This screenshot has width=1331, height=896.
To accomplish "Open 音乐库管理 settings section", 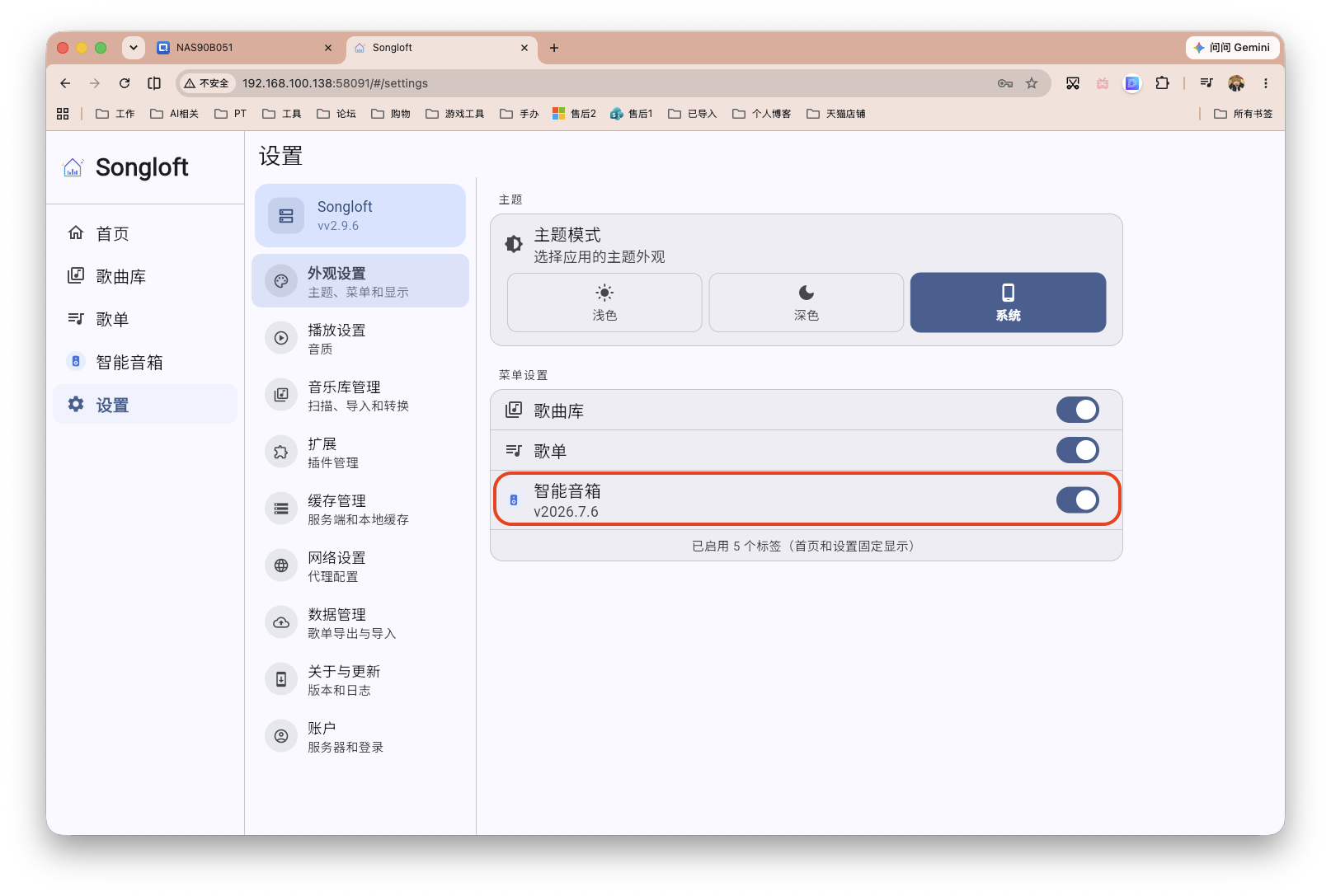I will point(360,395).
